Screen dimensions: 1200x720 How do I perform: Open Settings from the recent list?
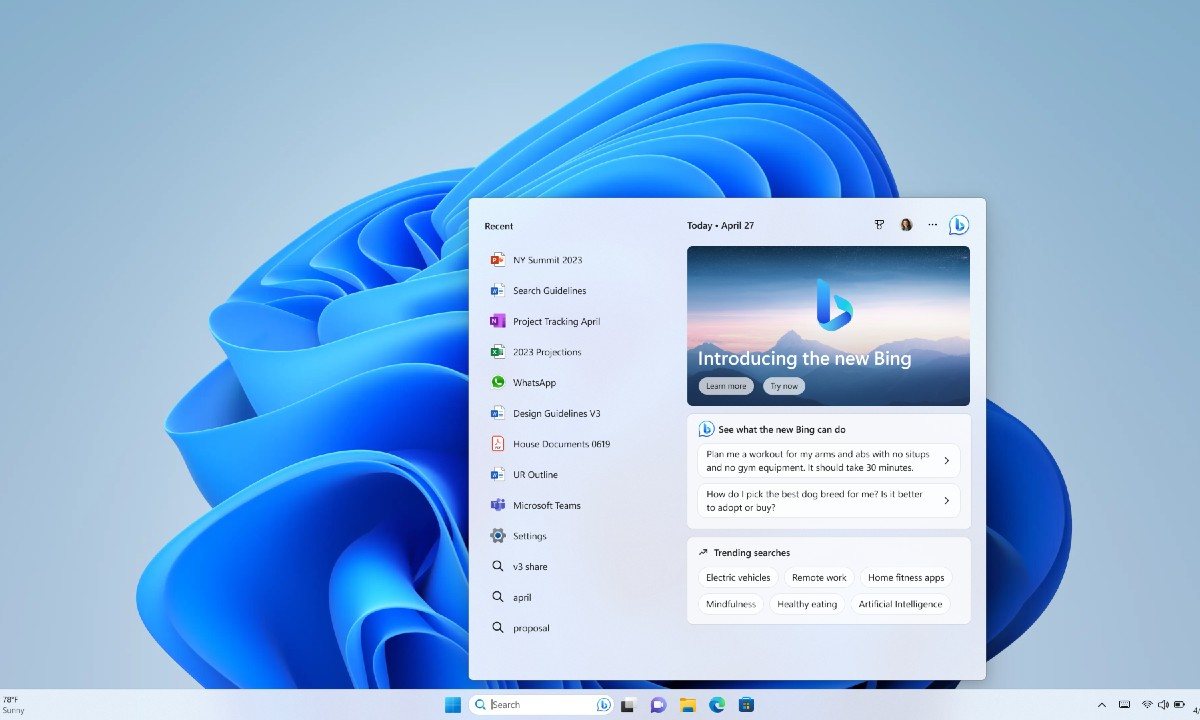[529, 536]
